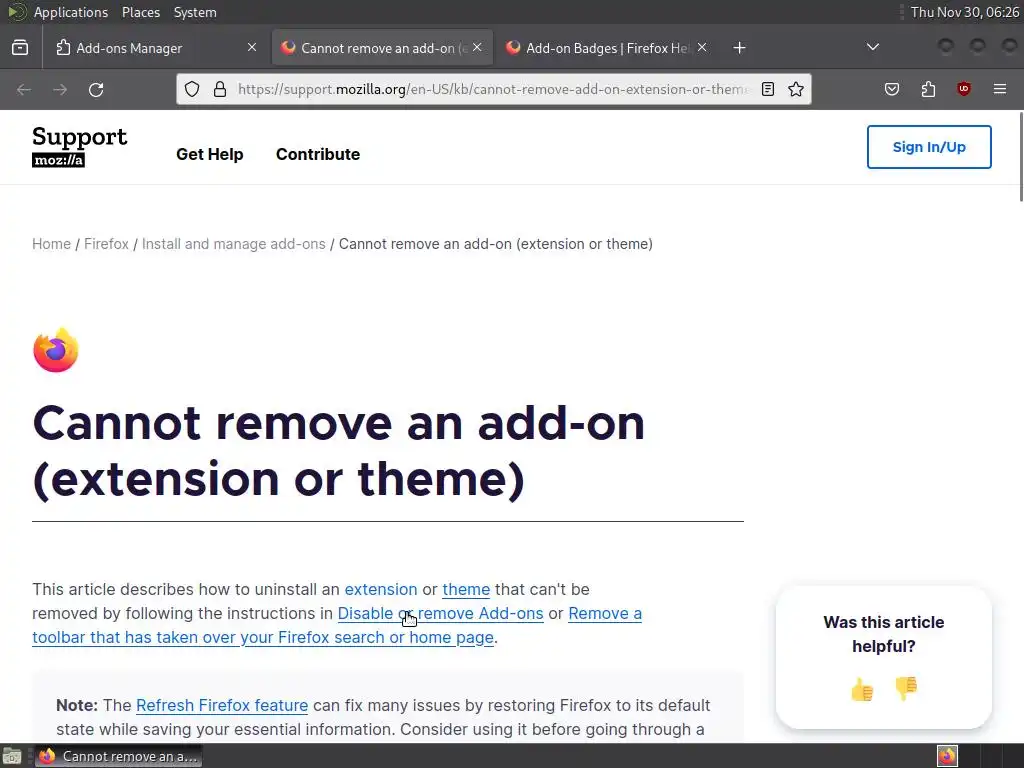The width and height of the screenshot is (1024, 768).
Task: Click the show desktop icon in taskbar
Action: (x=12, y=756)
